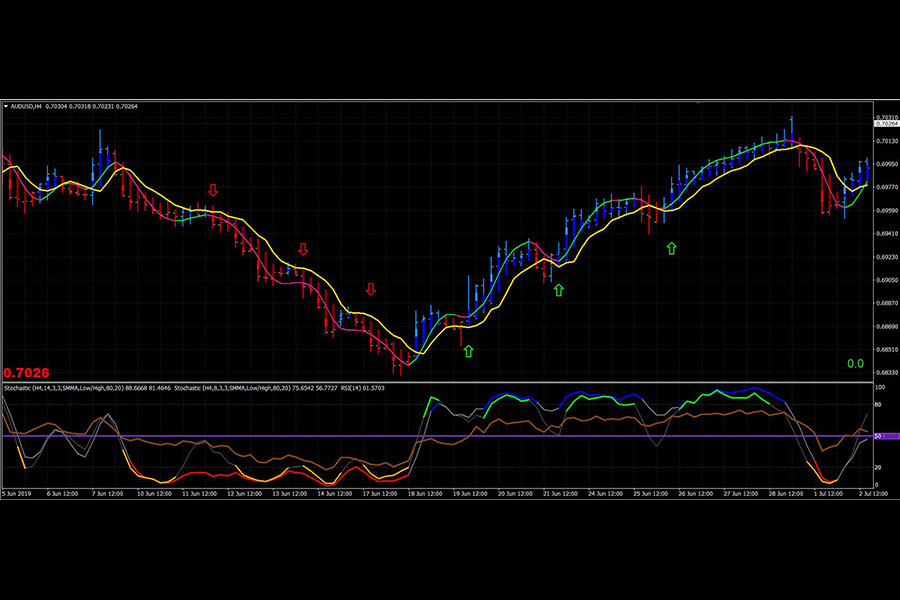Viewport: 900px width, 600px height.
Task: Select the 14 Jun 12:00 time label
Action: [x=335, y=493]
